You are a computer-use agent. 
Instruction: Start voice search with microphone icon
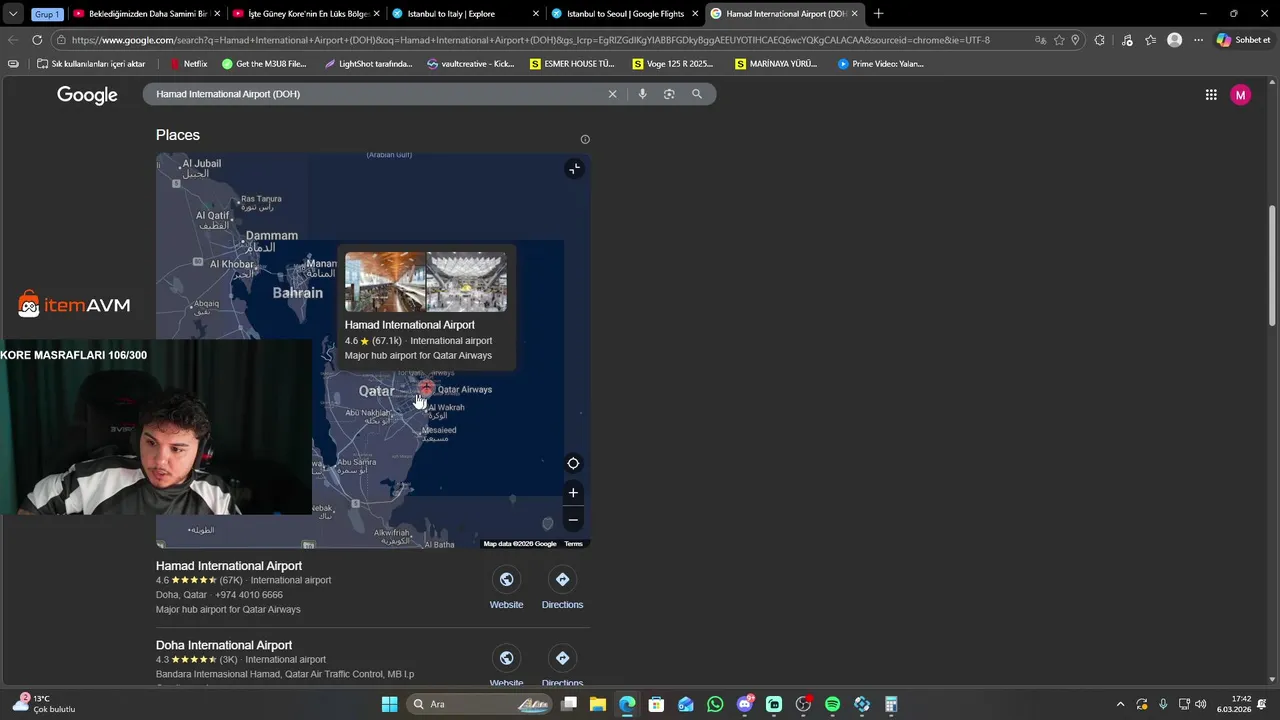(x=642, y=94)
